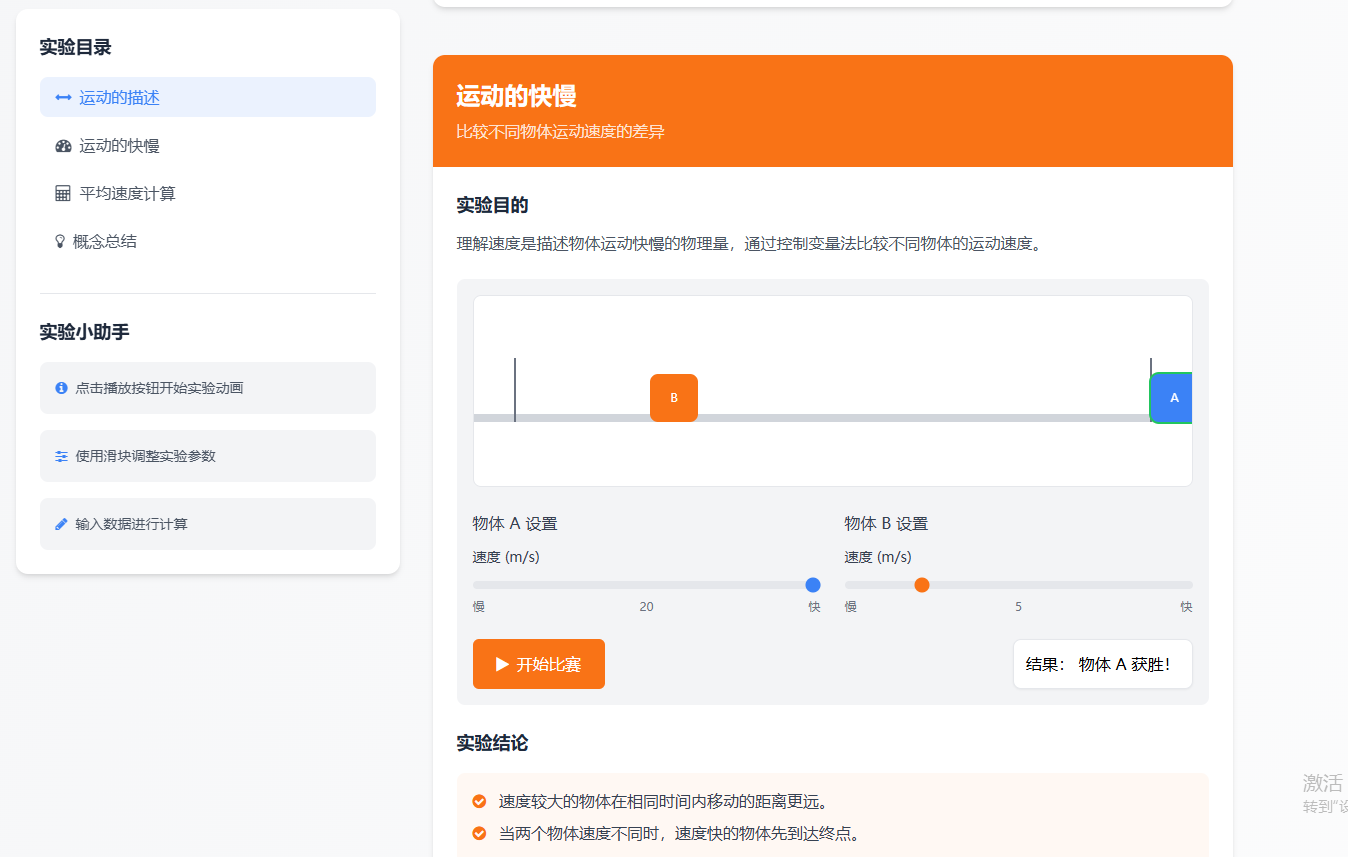The image size is (1348, 857).
Task: Select 概念总结 in the experiment directory
Action: click(x=104, y=241)
